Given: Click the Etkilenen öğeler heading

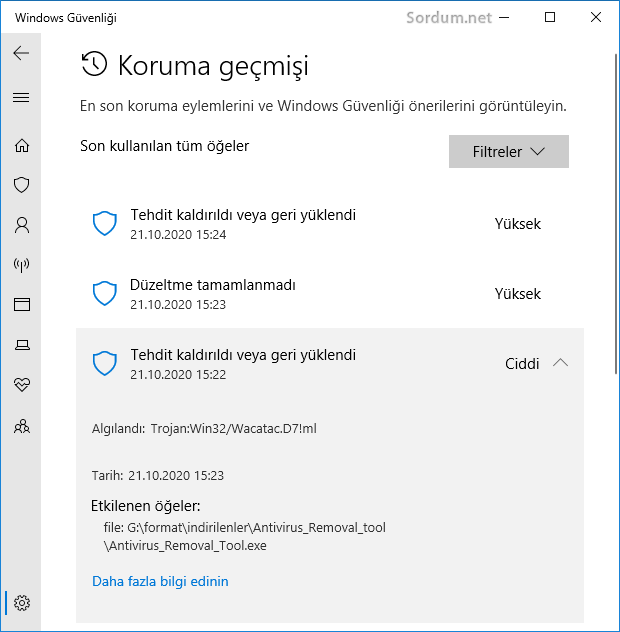Looking at the screenshot, I should coord(146,506).
